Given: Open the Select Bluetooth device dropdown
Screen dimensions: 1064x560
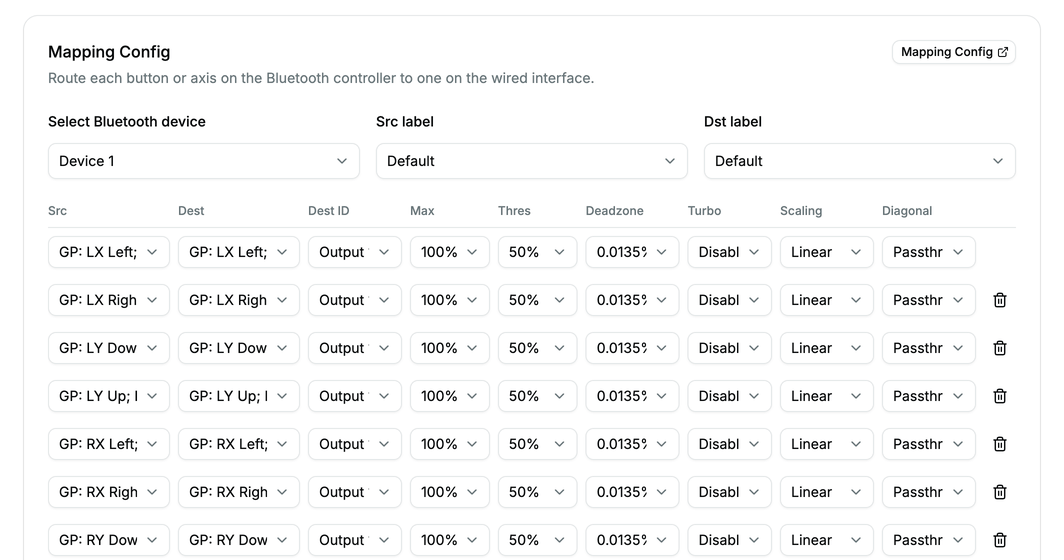Looking at the screenshot, I should tap(204, 161).
